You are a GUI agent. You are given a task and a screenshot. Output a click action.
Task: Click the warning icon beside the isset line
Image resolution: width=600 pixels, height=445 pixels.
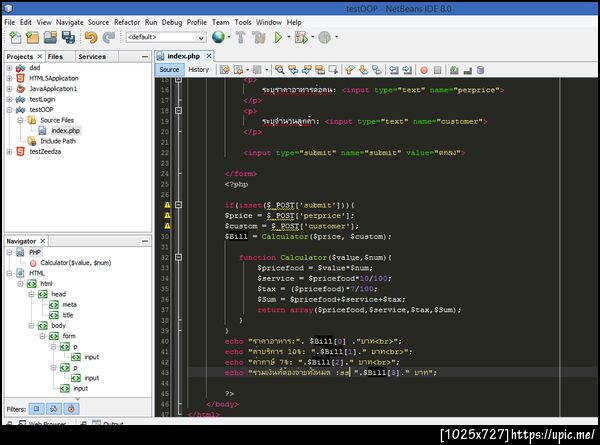click(167, 205)
